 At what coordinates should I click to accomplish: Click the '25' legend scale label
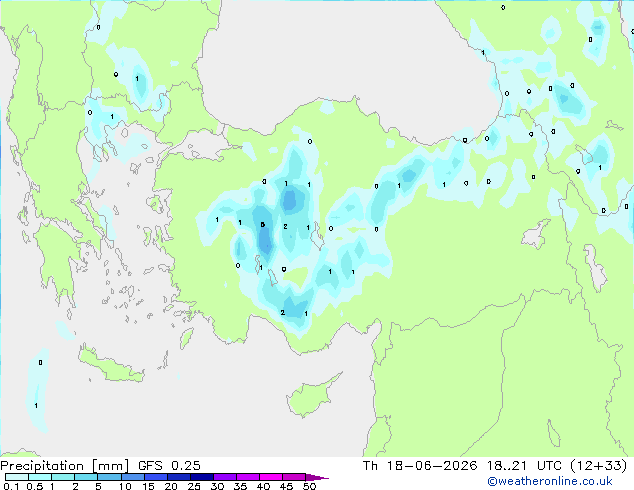[194, 486]
